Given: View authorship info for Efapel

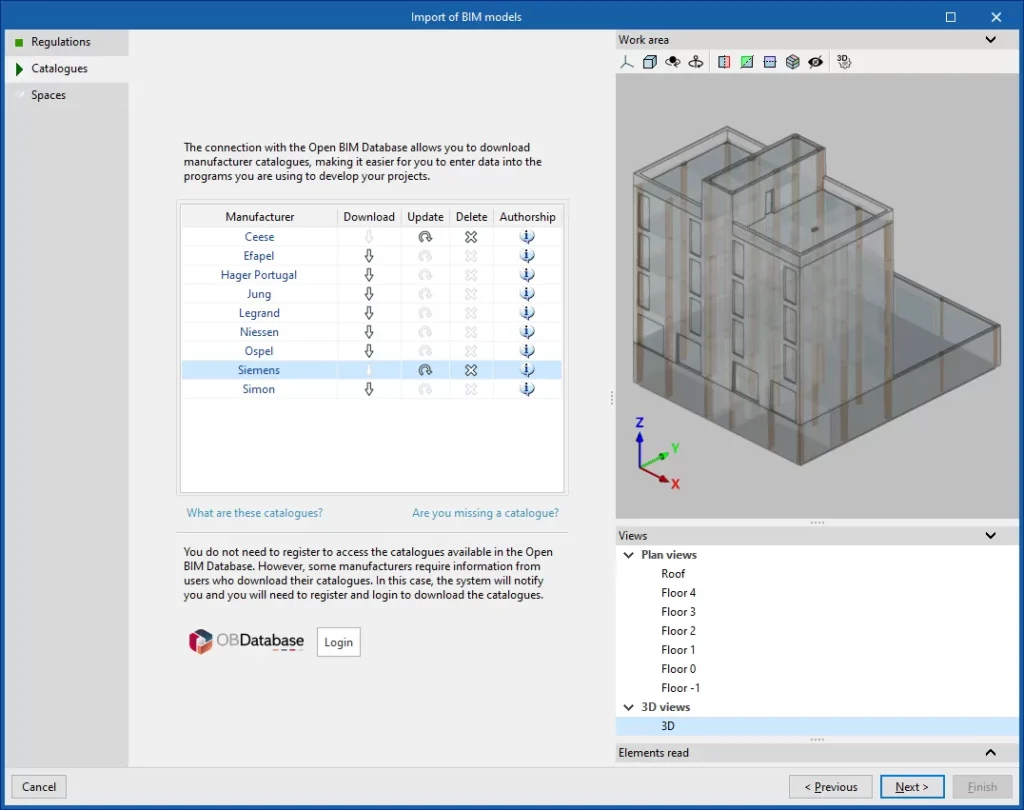Looking at the screenshot, I should [527, 255].
